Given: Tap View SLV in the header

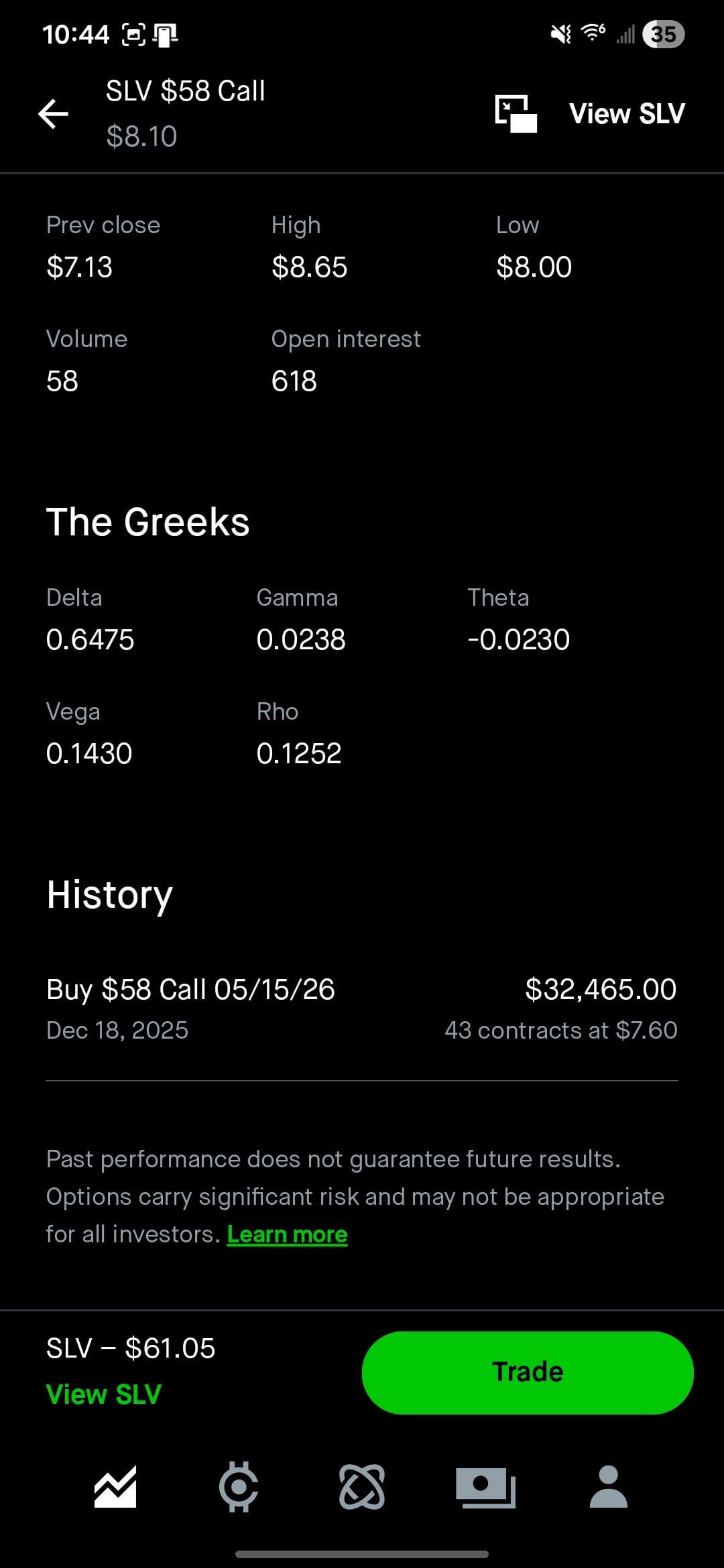Looking at the screenshot, I should (x=627, y=113).
